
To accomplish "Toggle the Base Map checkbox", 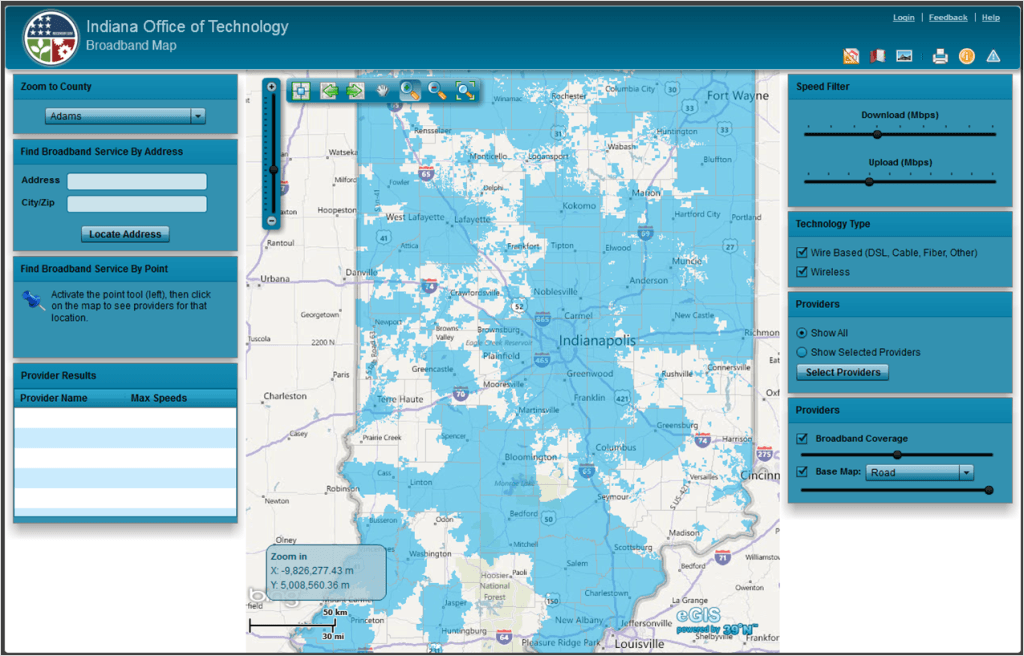I will coord(802,471).
